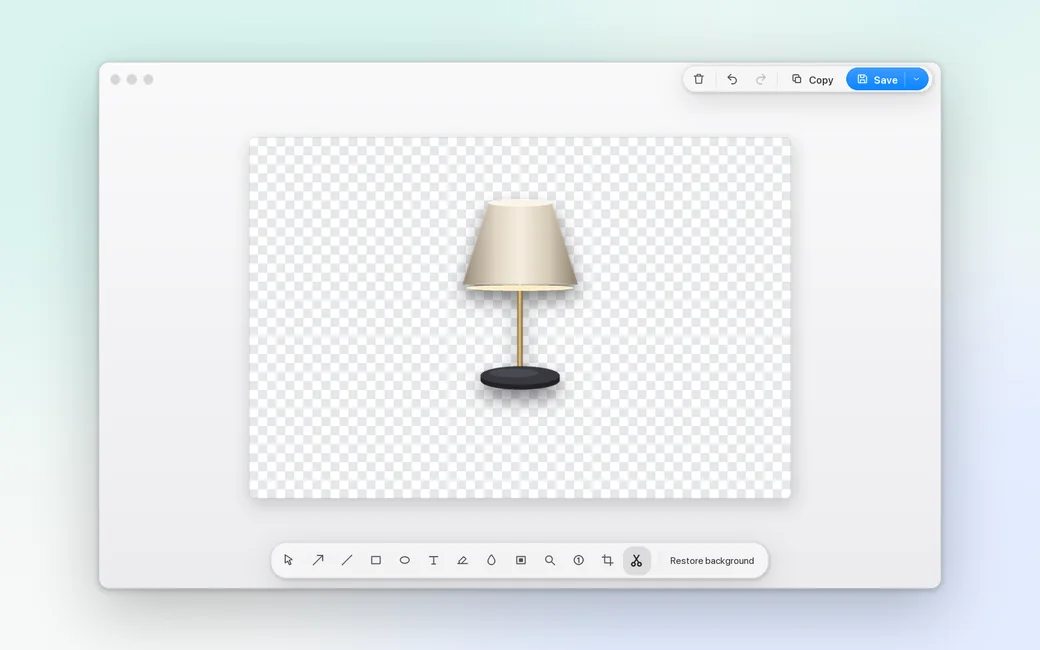Select the Spotlight focus area tool
The width and height of the screenshot is (1040, 650).
point(521,560)
